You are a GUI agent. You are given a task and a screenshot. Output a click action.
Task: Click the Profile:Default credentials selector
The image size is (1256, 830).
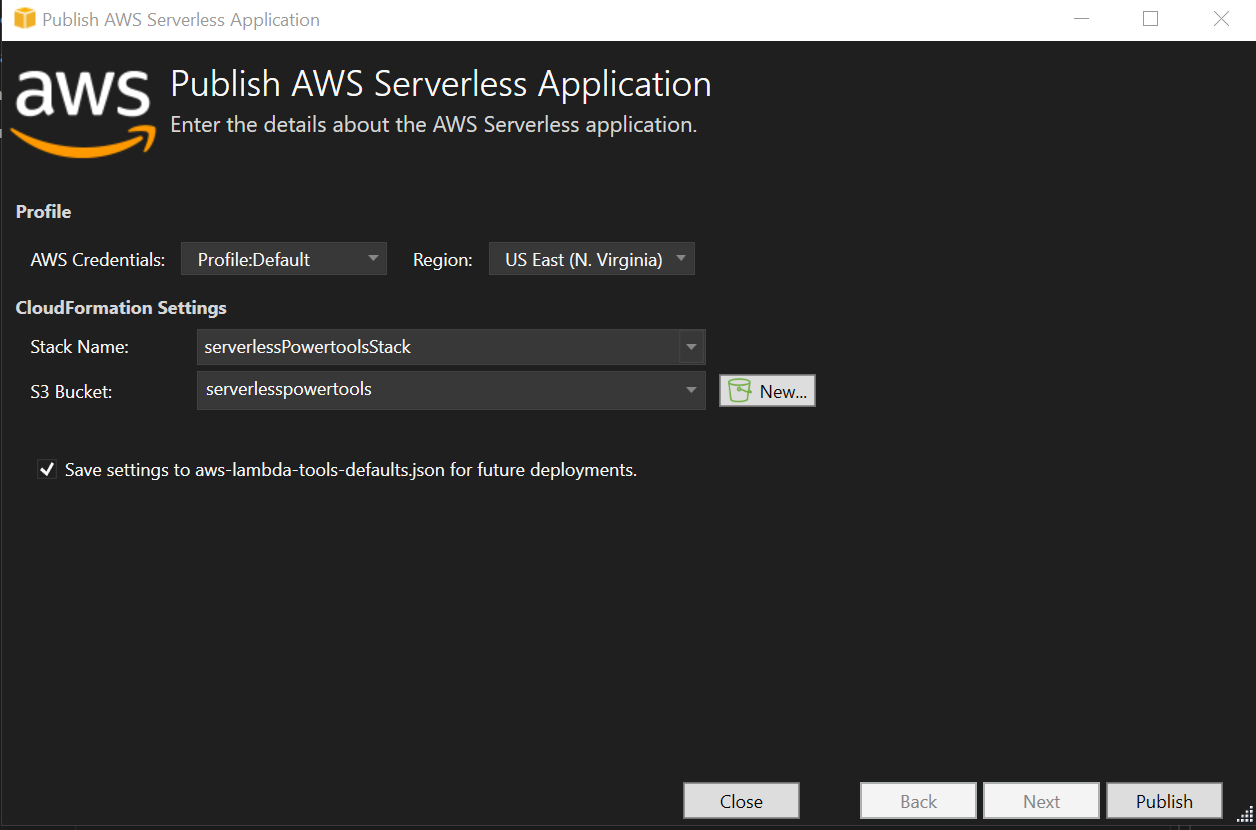[x=284, y=258]
